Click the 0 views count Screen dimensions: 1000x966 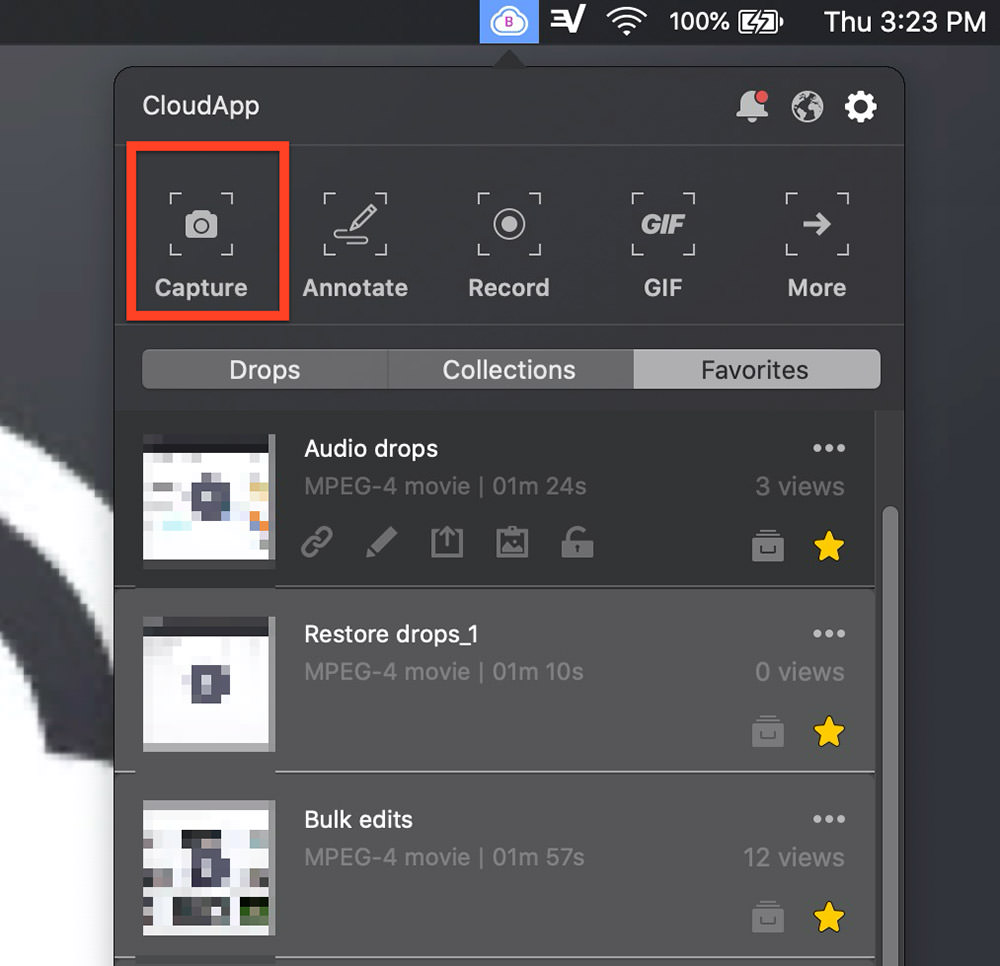pos(800,672)
